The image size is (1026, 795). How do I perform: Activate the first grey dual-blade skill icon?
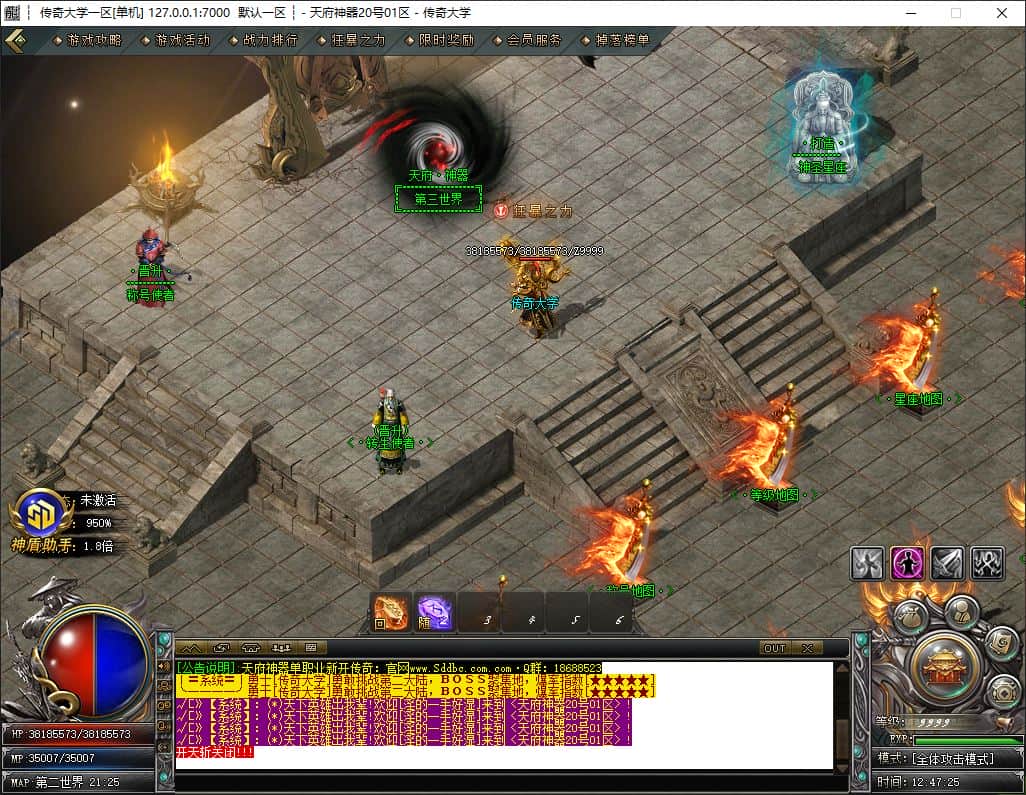(868, 563)
